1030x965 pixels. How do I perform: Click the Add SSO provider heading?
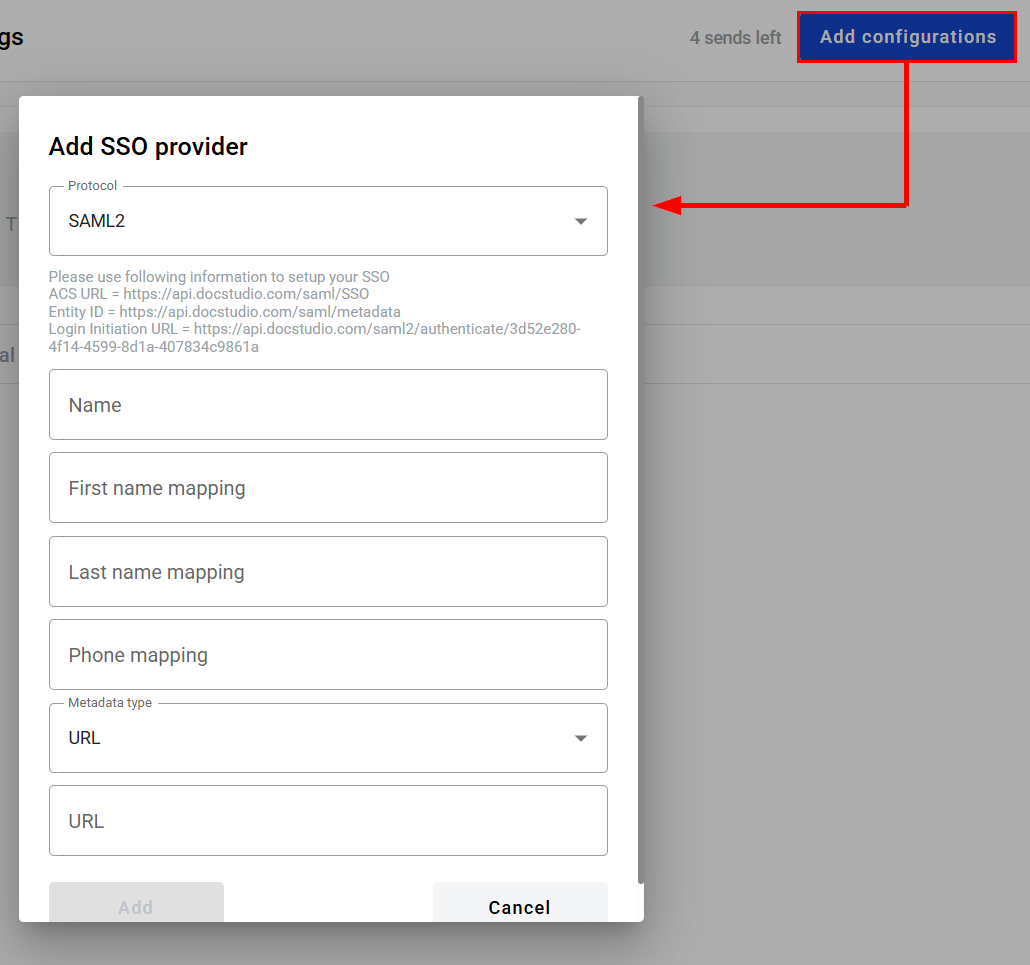pyautogui.click(x=148, y=147)
